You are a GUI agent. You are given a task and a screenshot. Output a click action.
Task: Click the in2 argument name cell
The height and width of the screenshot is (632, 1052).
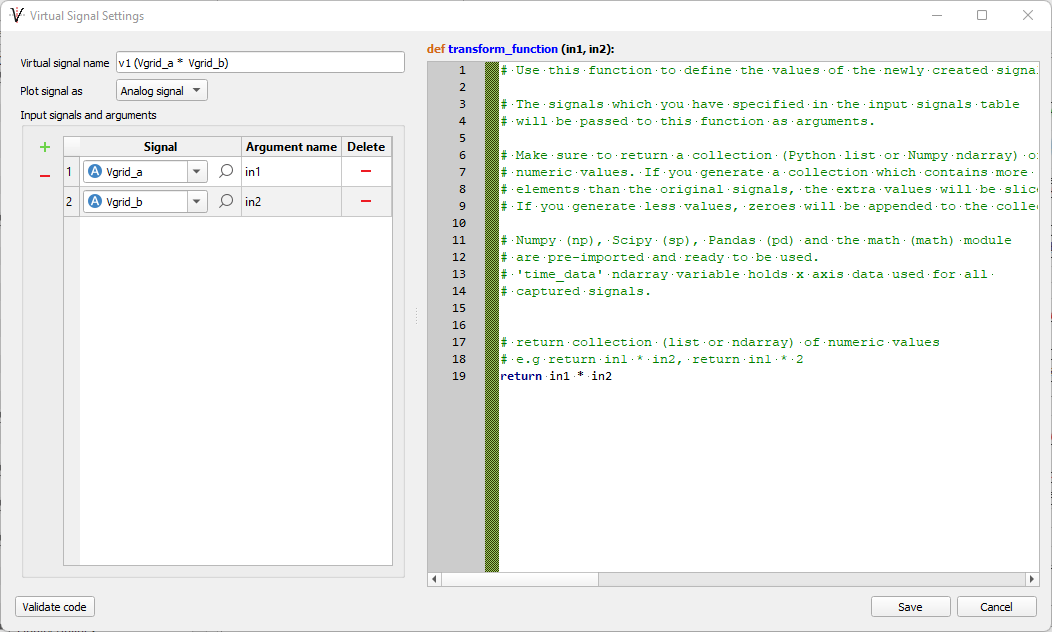(x=290, y=201)
